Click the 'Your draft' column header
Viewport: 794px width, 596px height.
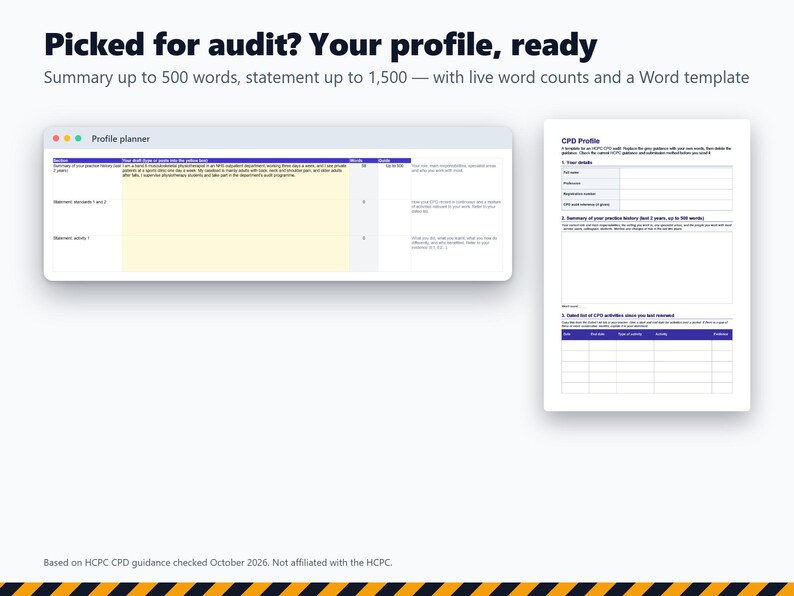click(235, 161)
